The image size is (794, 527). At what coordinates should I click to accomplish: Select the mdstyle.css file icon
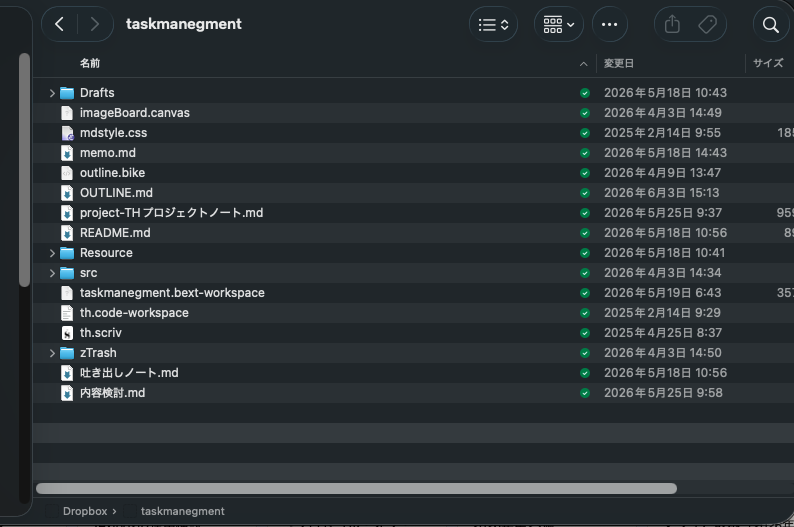(67, 133)
